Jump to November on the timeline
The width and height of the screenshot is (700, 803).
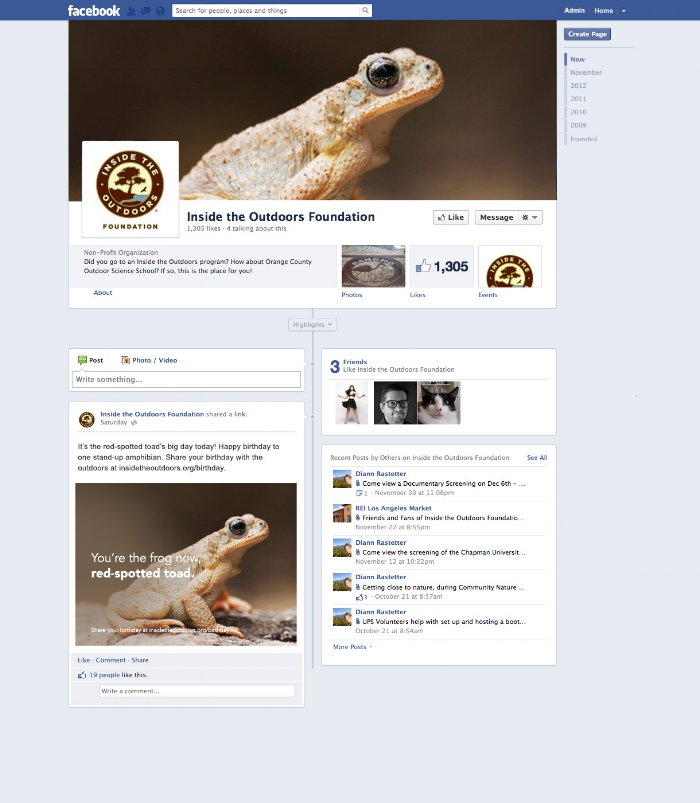[586, 73]
